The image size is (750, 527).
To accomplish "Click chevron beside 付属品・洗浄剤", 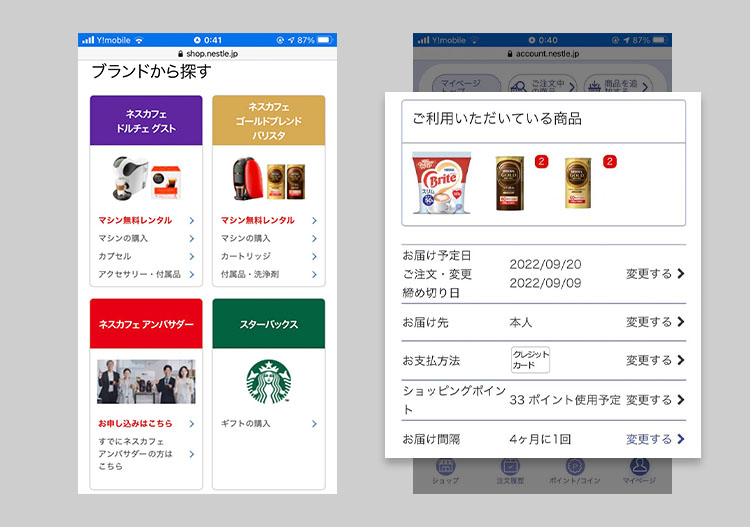I will click(314, 274).
